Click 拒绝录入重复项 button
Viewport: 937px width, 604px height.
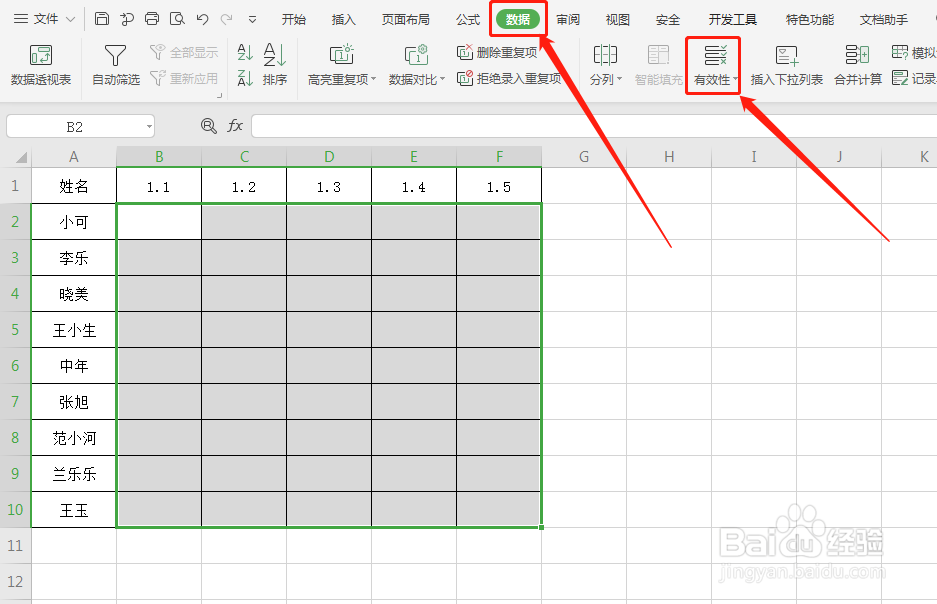(509, 78)
